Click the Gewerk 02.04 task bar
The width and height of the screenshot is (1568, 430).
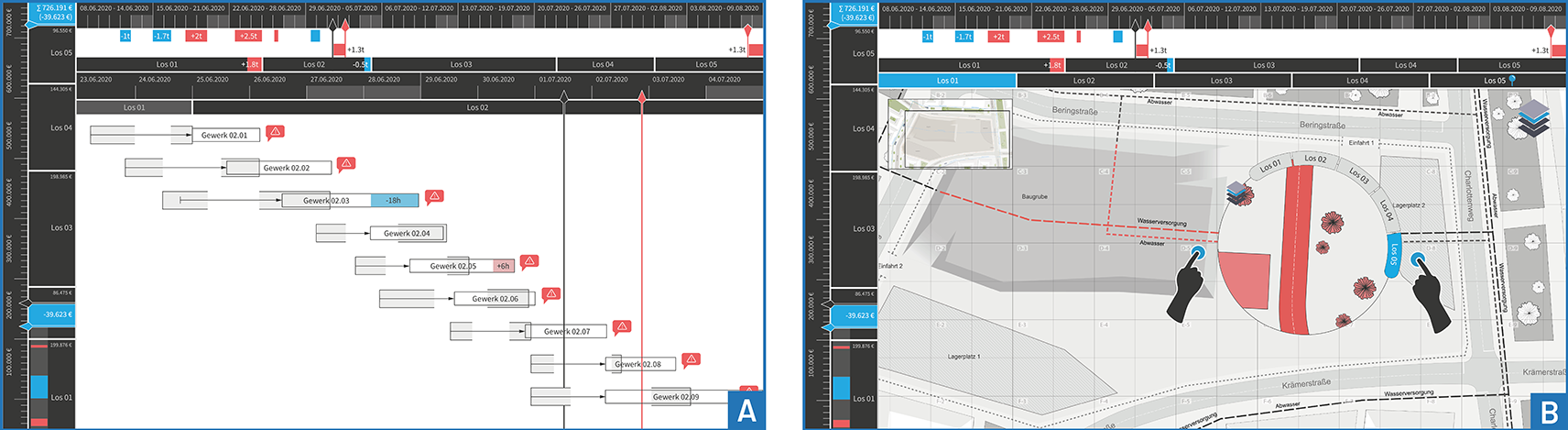[x=407, y=233]
